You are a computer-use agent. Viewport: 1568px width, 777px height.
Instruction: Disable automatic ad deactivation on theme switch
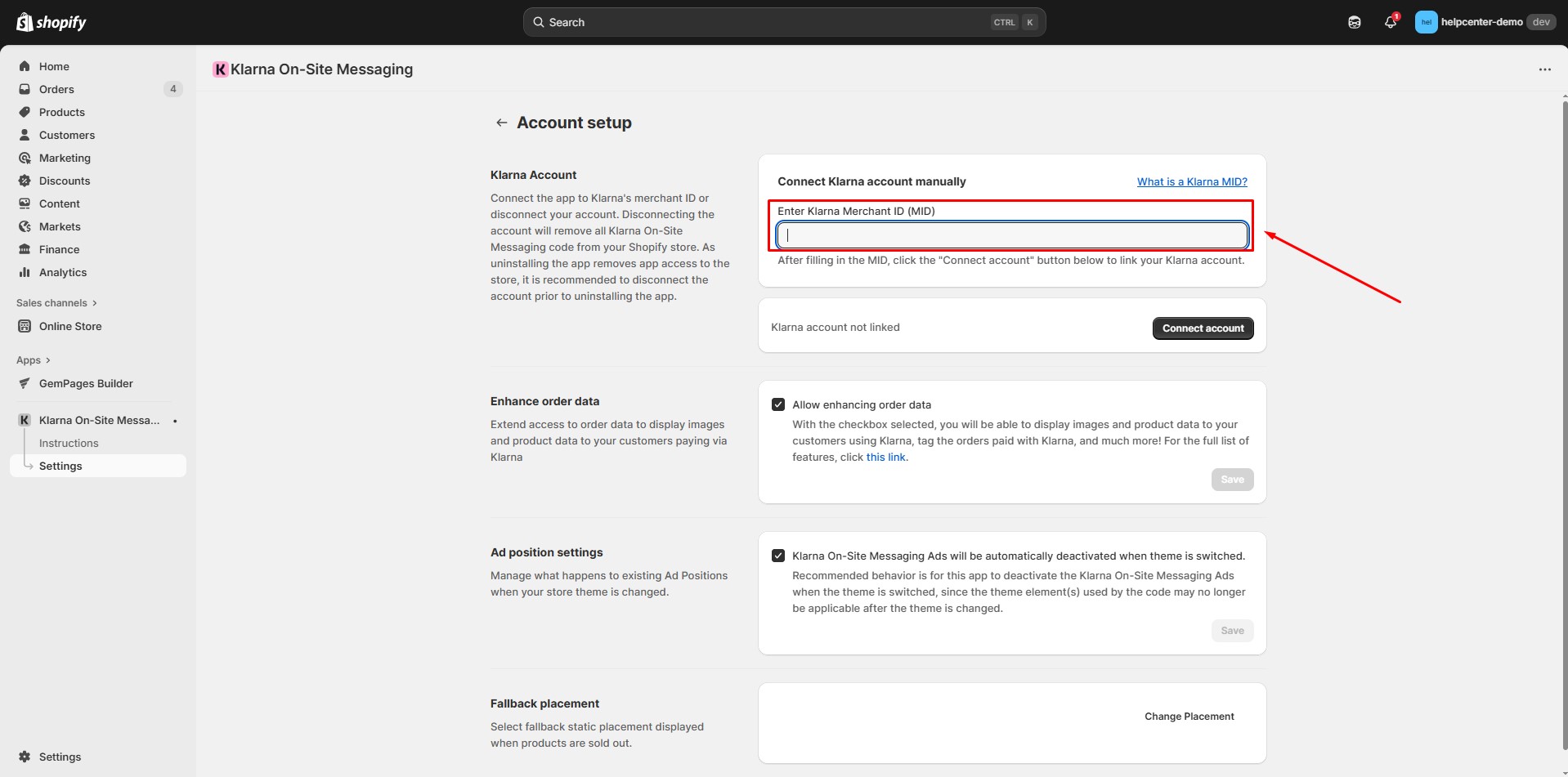(x=777, y=555)
